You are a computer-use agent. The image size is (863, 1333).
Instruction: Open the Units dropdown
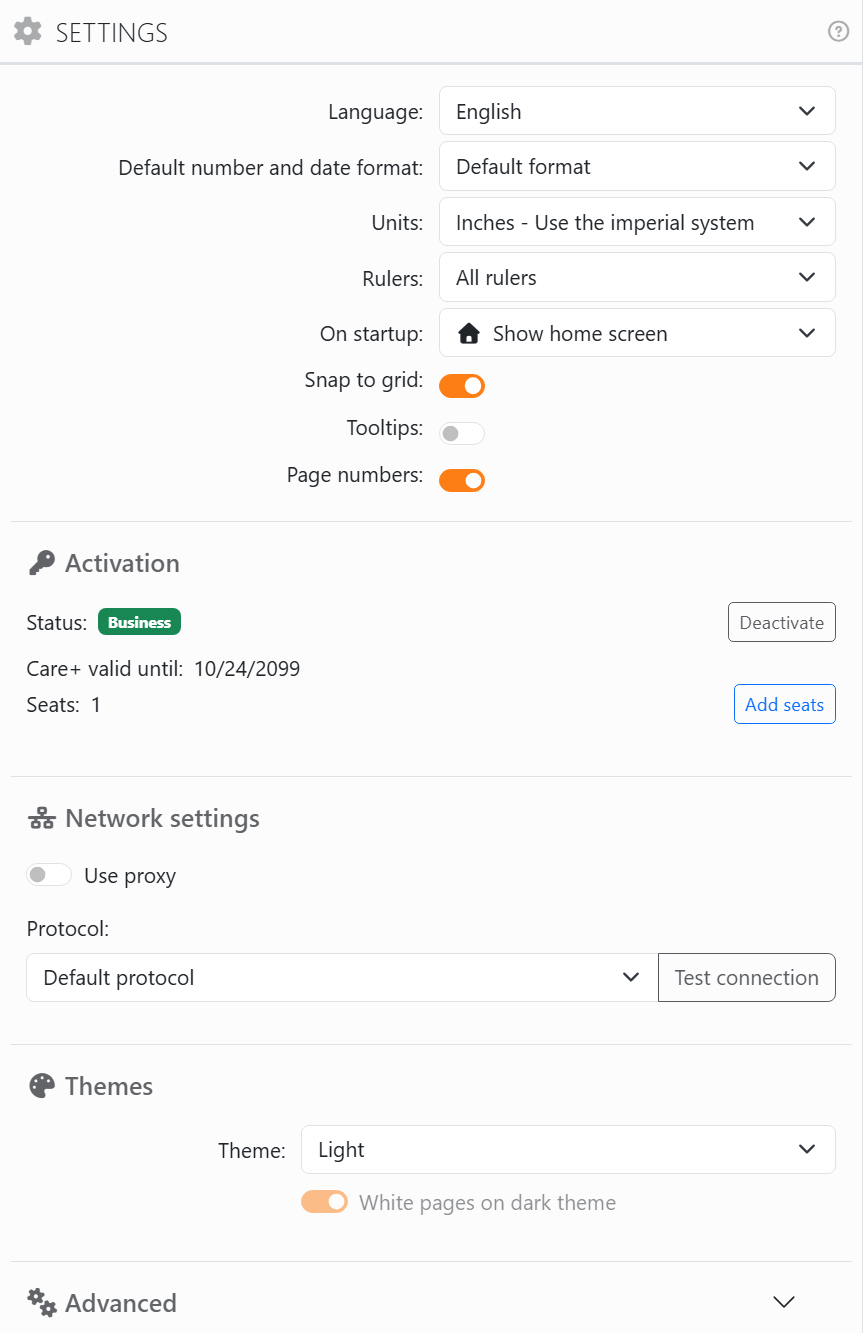[637, 222]
